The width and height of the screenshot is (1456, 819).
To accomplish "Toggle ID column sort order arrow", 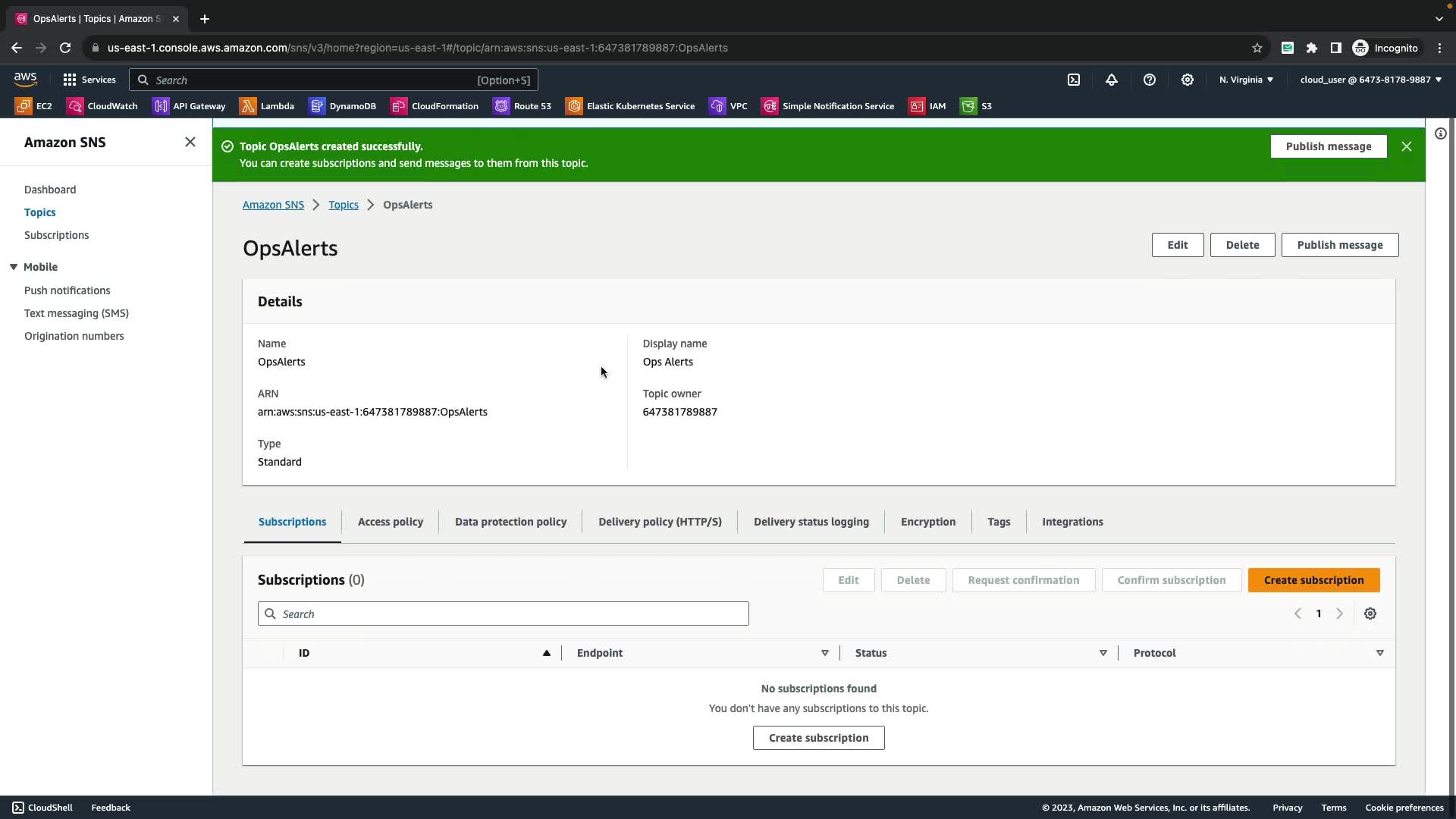I will [x=546, y=653].
